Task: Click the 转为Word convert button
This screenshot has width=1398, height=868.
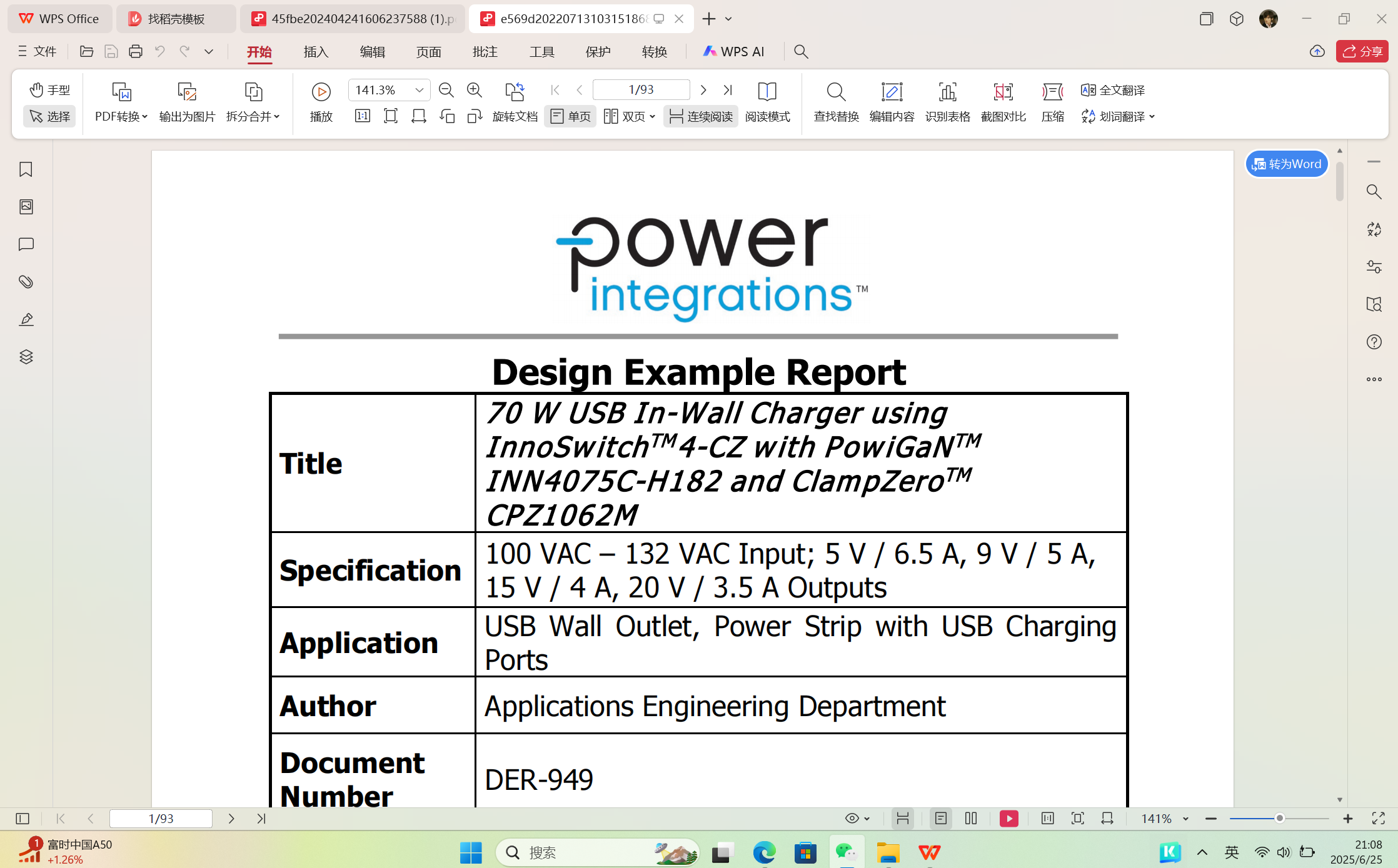Action: coord(1287,164)
